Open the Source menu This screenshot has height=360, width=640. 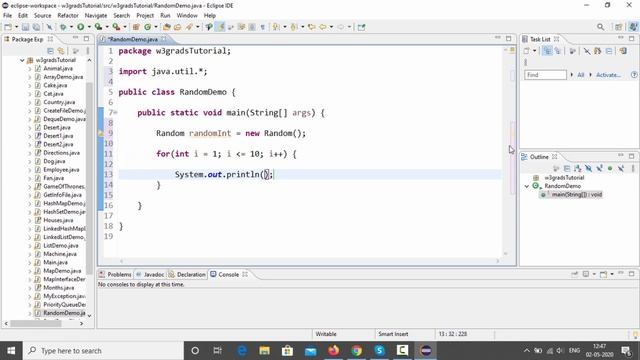pyautogui.click(x=42, y=16)
